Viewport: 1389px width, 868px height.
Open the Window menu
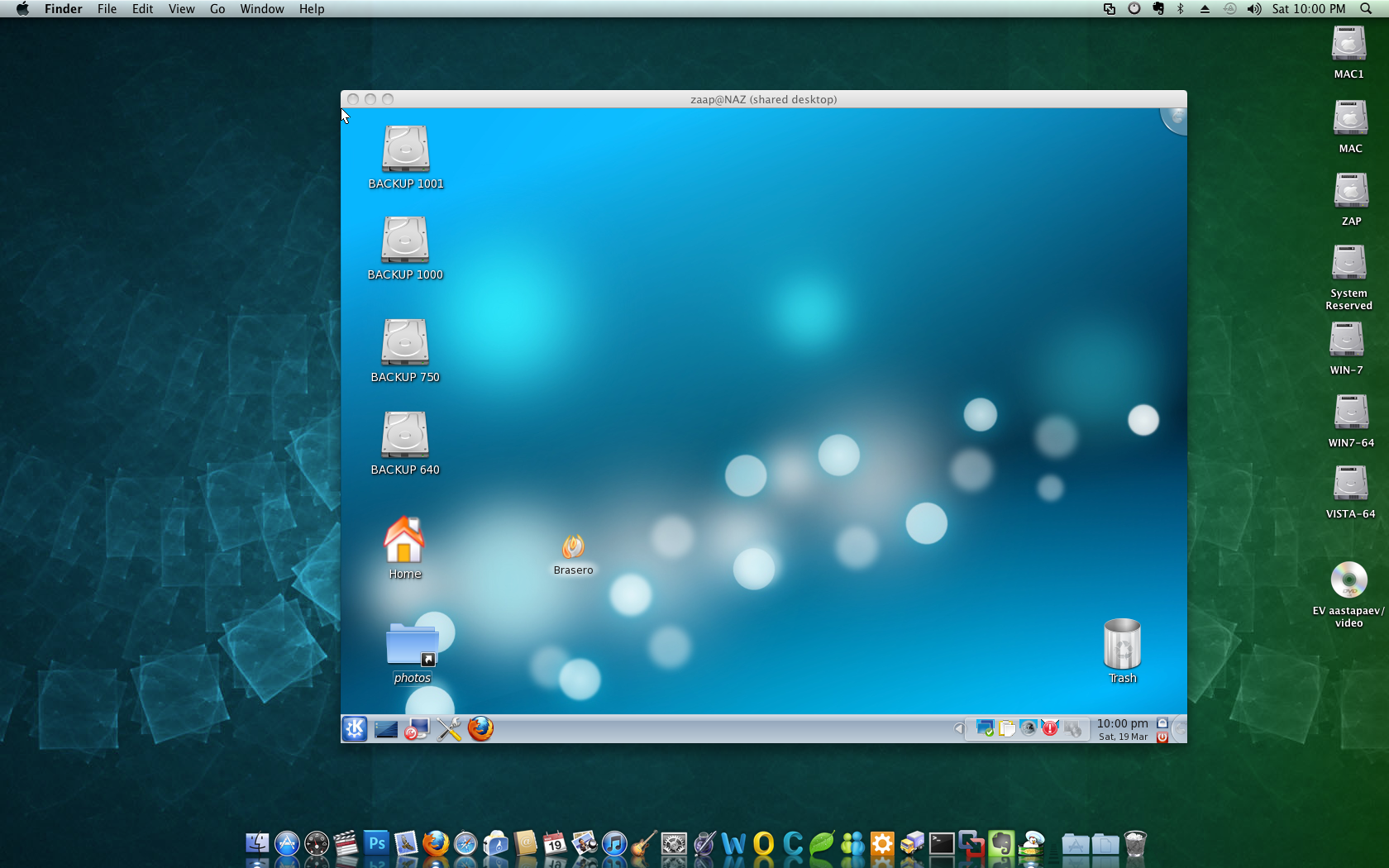coord(262,8)
